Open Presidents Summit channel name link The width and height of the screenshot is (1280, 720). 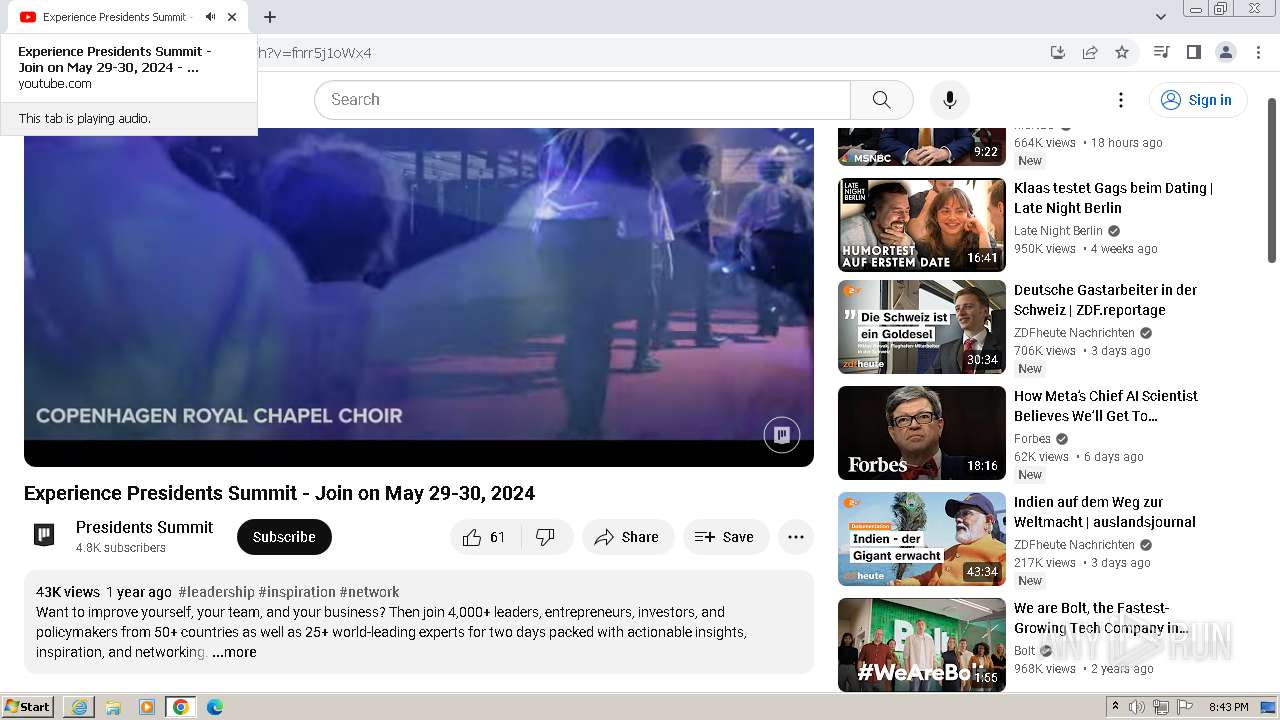(144, 527)
